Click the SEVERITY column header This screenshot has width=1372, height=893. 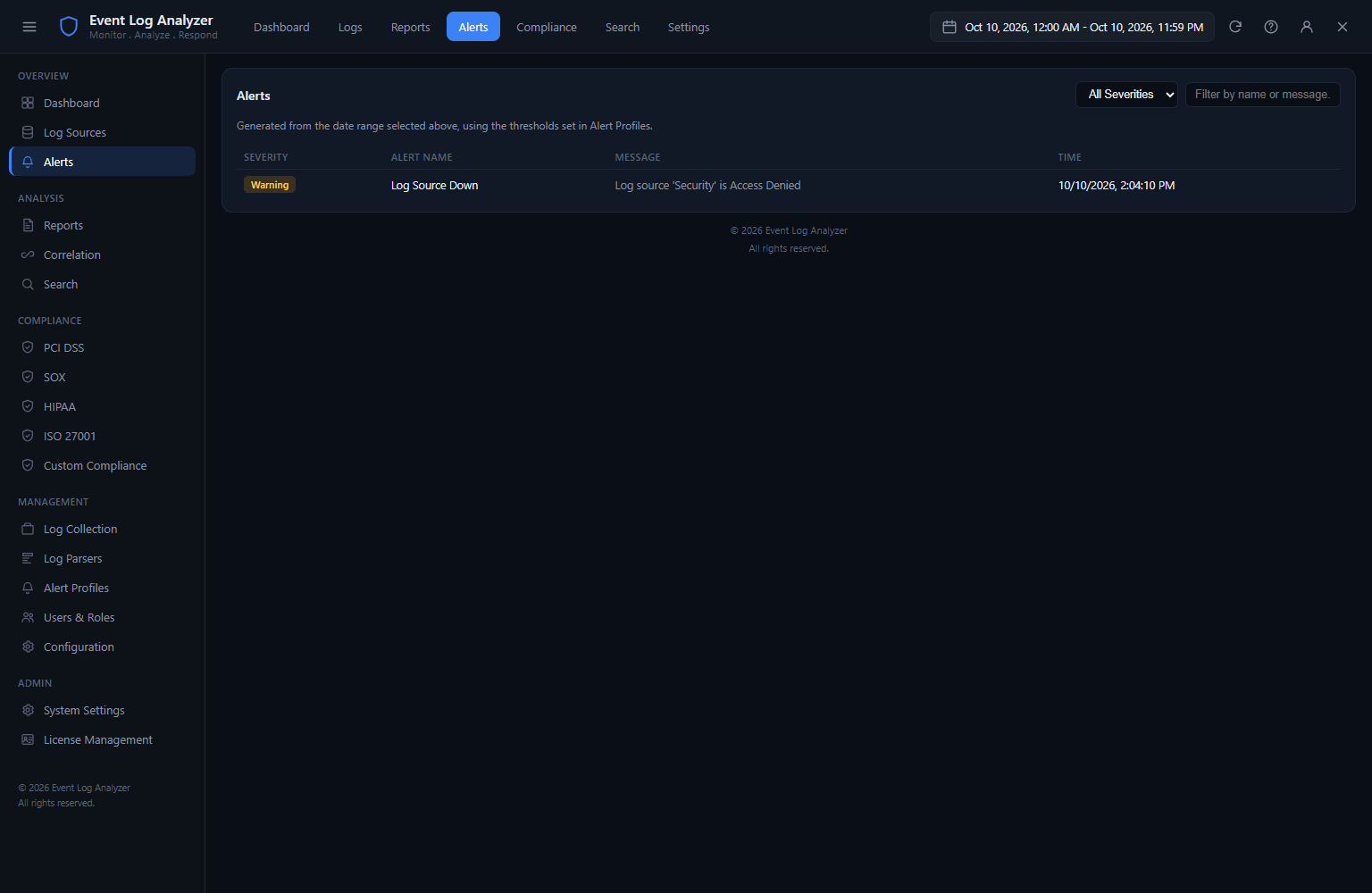265,157
